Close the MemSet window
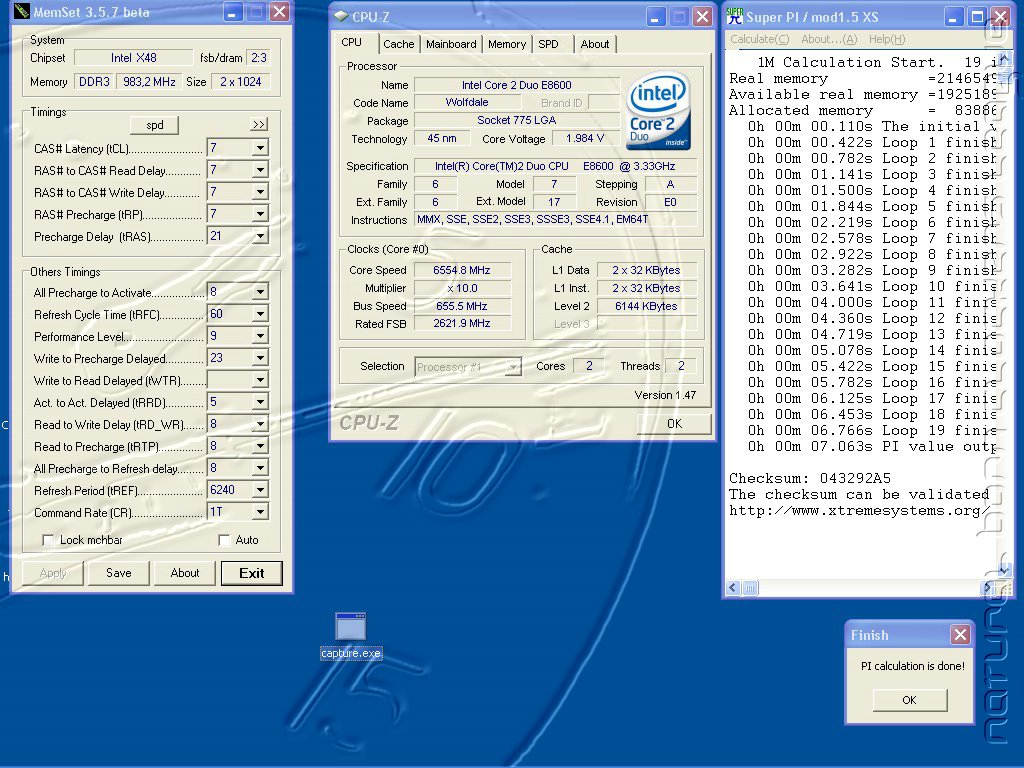The image size is (1024, 768). [x=280, y=12]
